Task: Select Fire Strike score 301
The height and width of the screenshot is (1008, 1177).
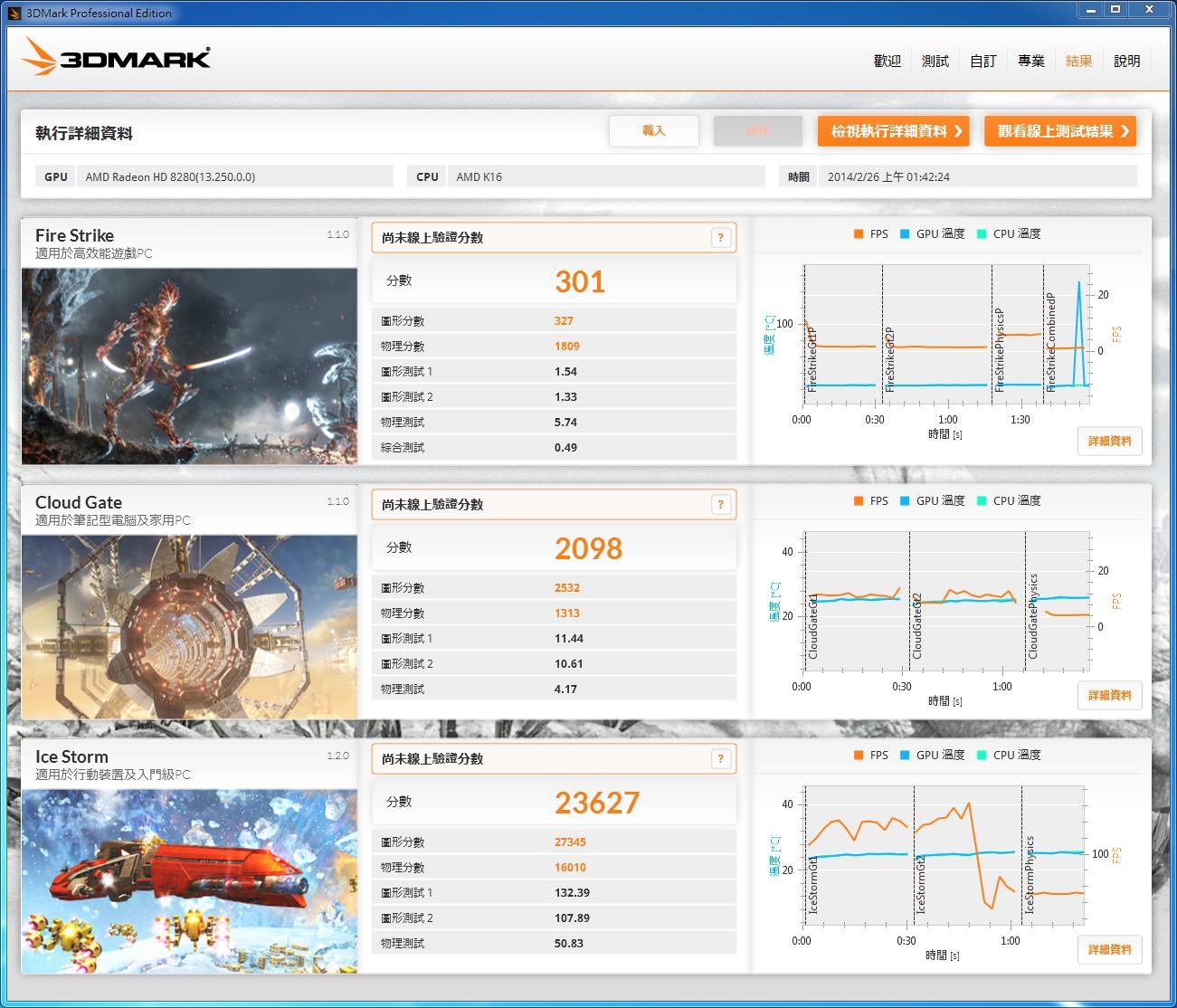Action: 580,282
